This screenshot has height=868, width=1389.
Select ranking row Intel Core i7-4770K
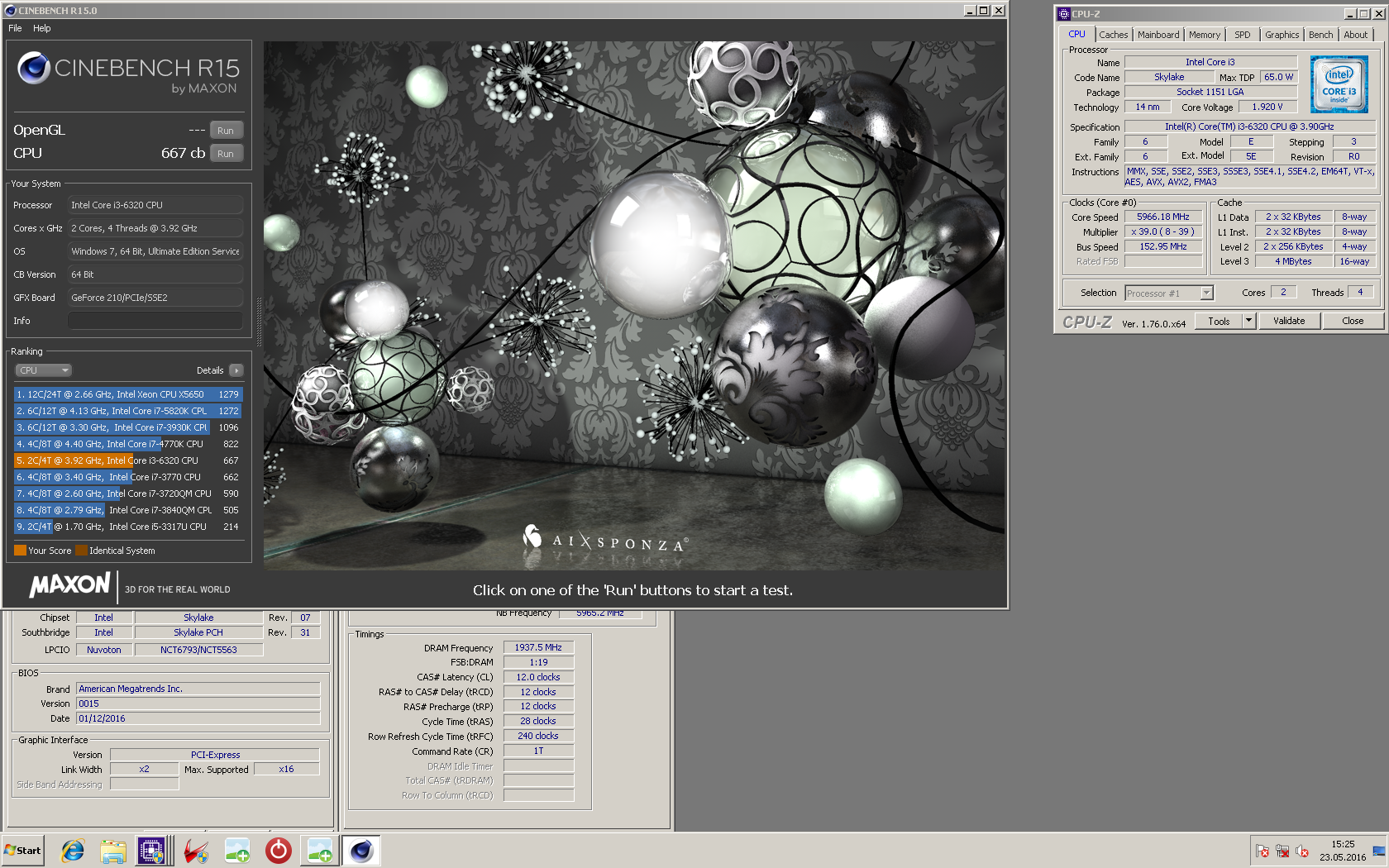[128, 444]
